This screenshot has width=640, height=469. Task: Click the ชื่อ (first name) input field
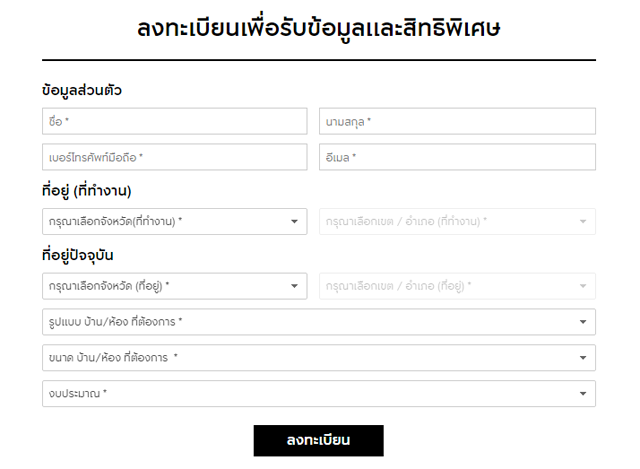(174, 121)
